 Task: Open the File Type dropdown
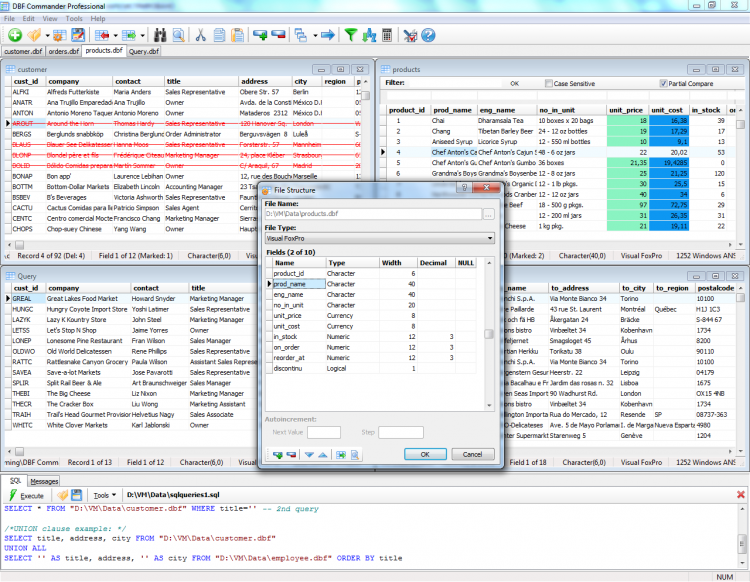pyautogui.click(x=490, y=238)
